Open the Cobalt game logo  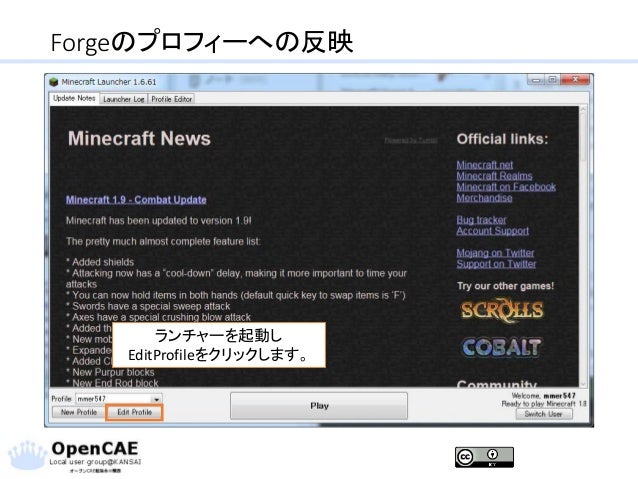502,348
